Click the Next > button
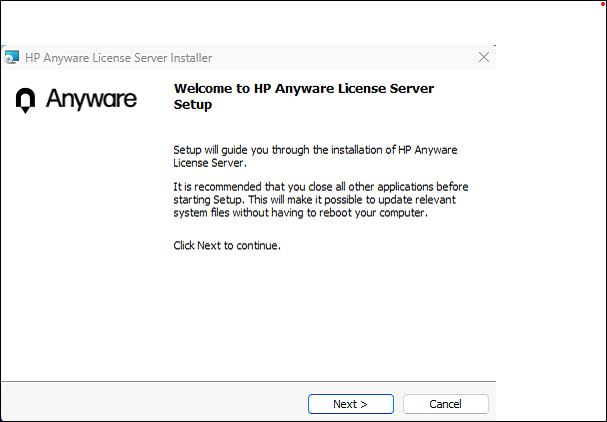 (351, 404)
